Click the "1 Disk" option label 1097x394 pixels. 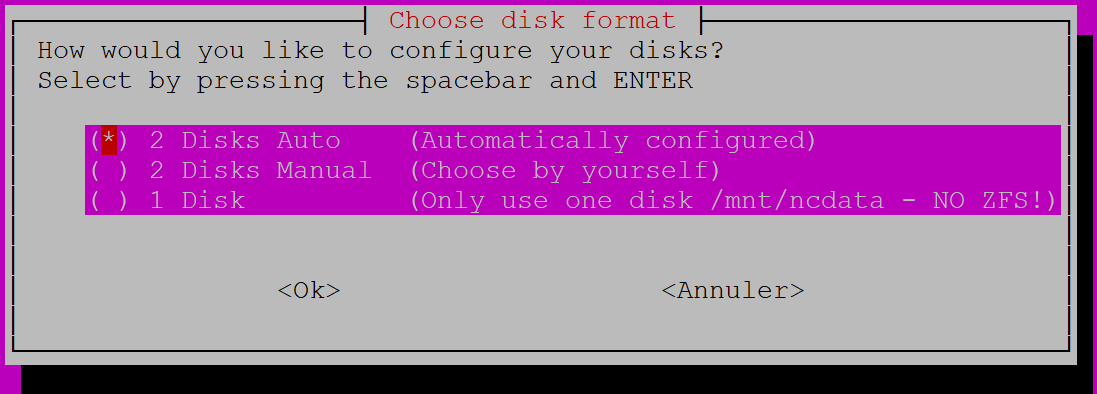tap(197, 201)
